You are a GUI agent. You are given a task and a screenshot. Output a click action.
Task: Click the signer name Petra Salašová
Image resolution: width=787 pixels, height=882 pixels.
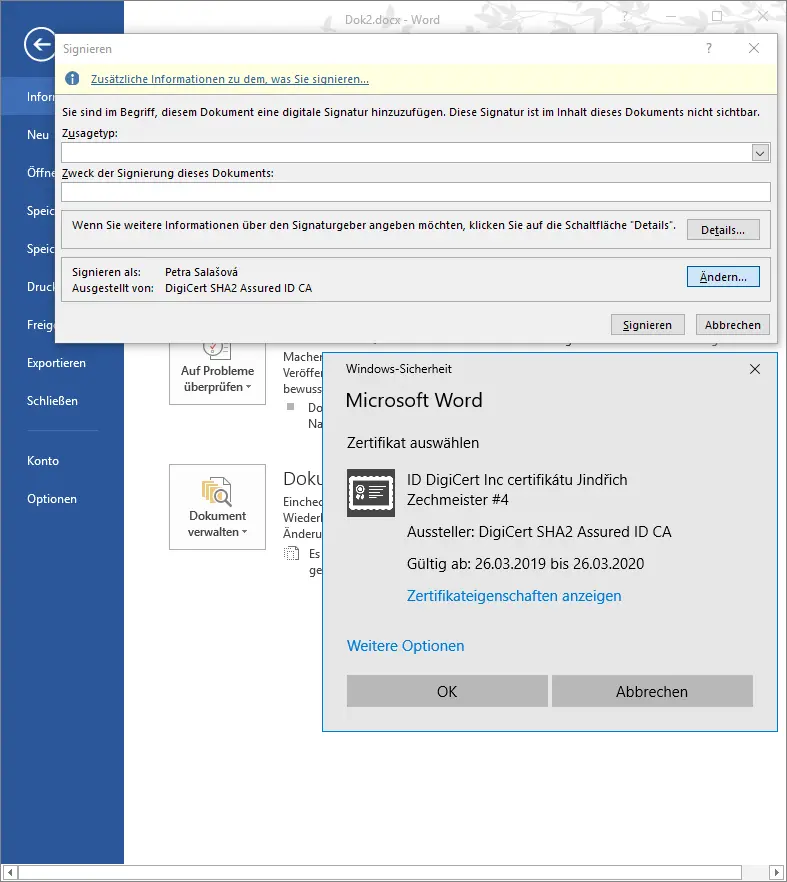click(x=201, y=272)
